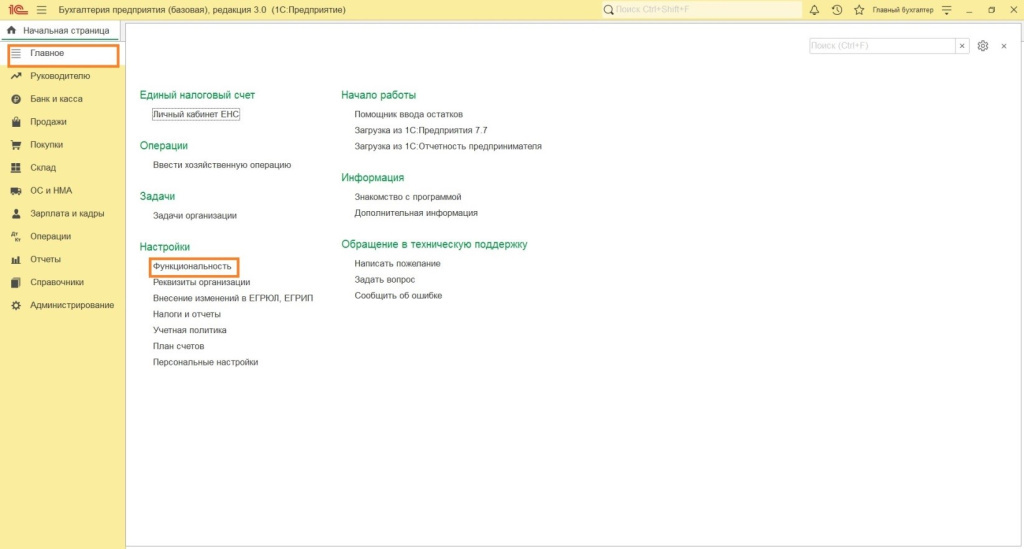The width and height of the screenshot is (1024, 549).
Task: Open Личный кабинет ЕНС link
Action: click(x=196, y=114)
